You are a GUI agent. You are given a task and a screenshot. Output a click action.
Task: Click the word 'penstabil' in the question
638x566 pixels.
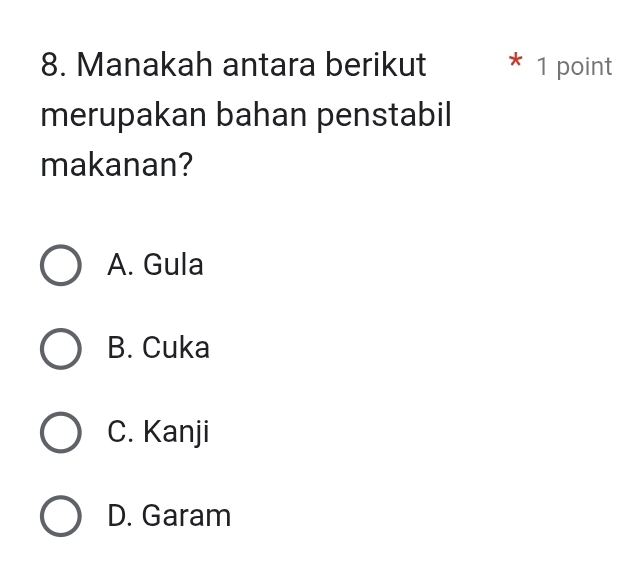pos(384,114)
